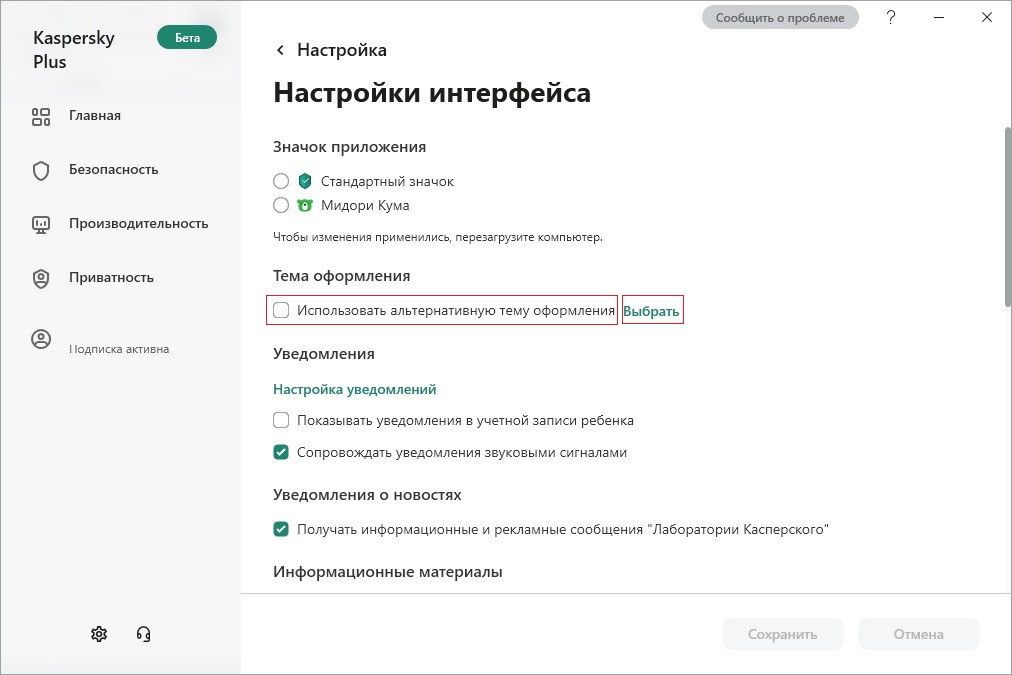
Task: Click the Отмена button
Action: tap(918, 634)
